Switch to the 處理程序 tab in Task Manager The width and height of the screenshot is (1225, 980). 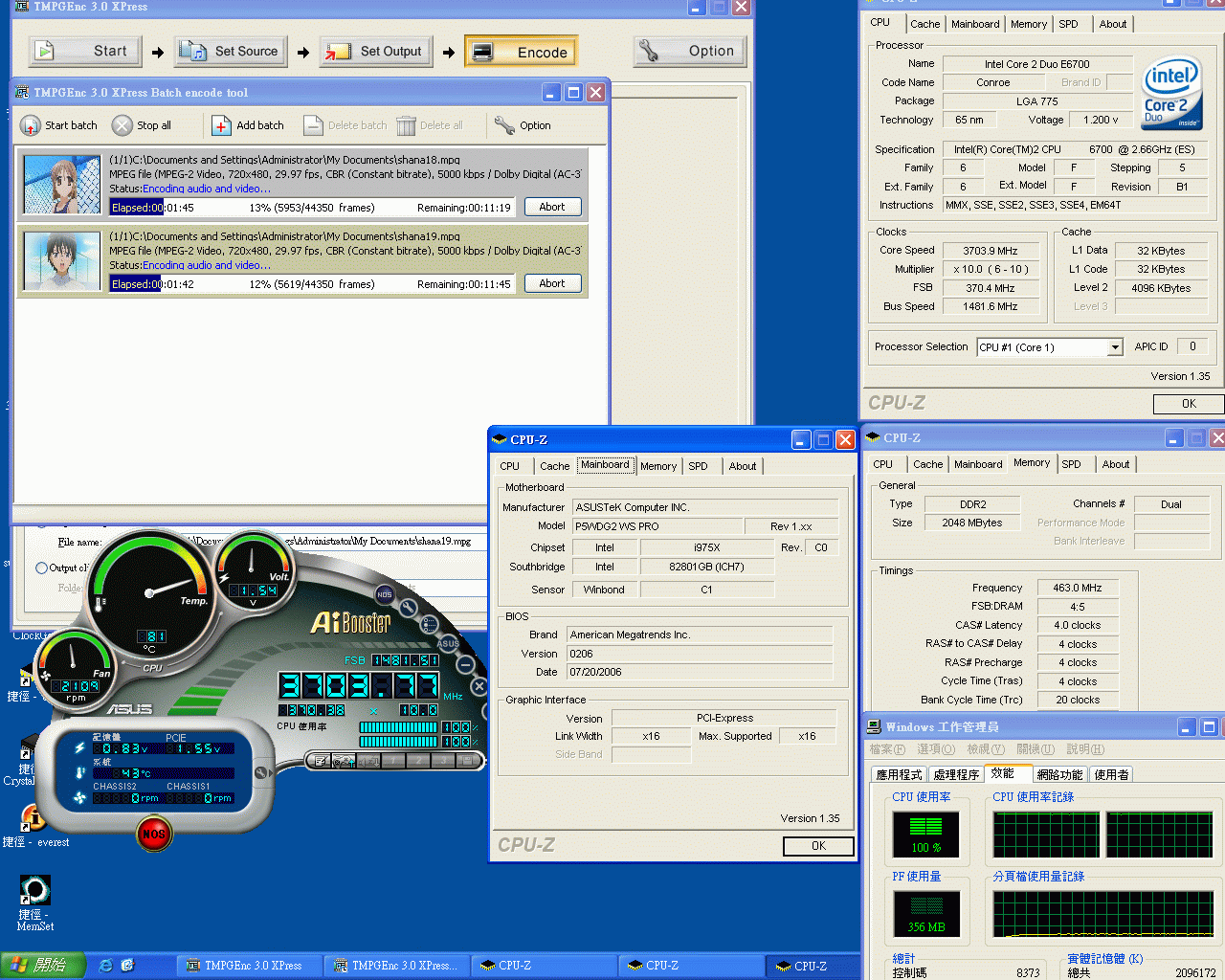956,774
